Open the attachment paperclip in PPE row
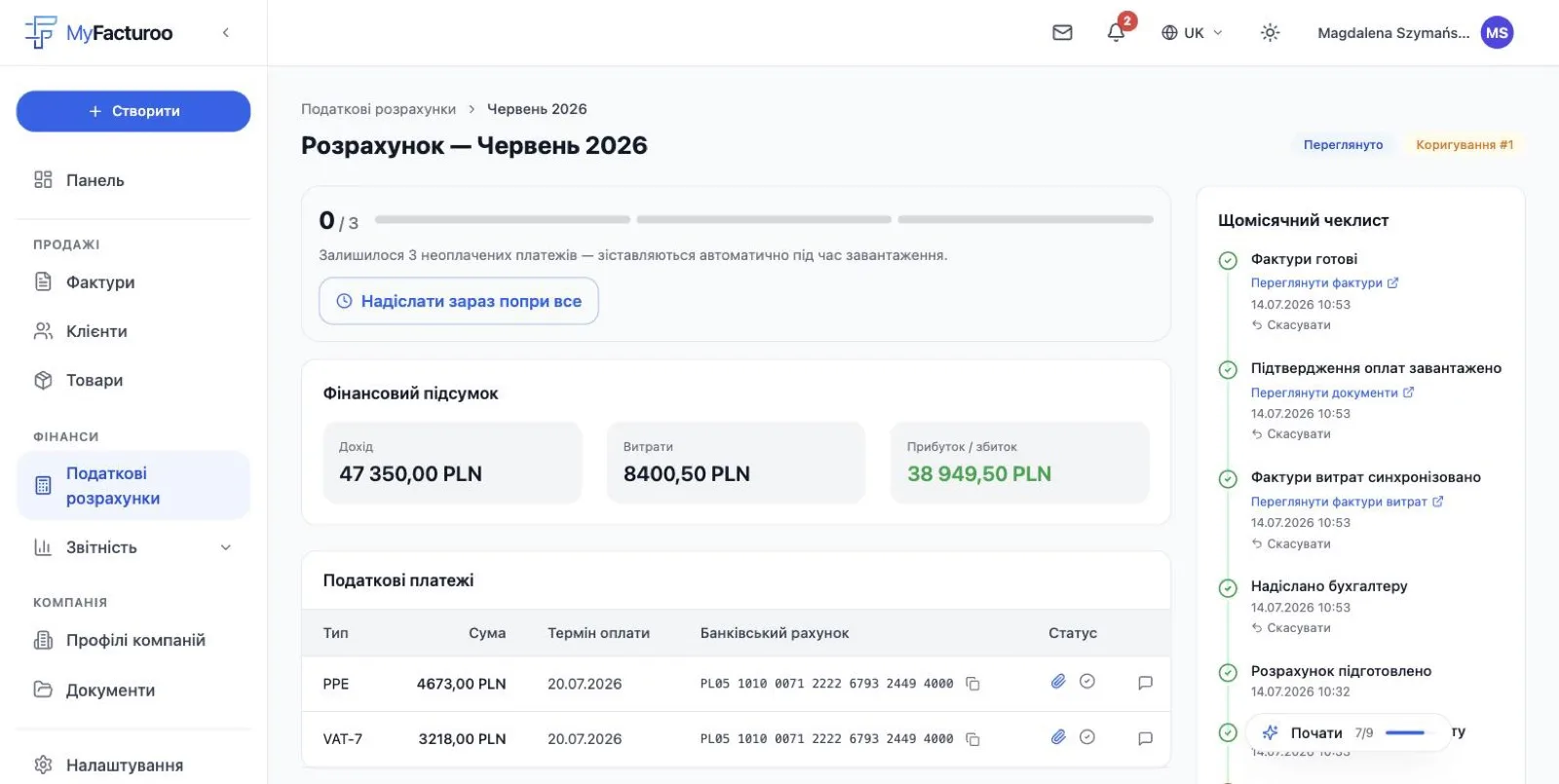Viewport: 1559px width, 784px height. tap(1058, 682)
